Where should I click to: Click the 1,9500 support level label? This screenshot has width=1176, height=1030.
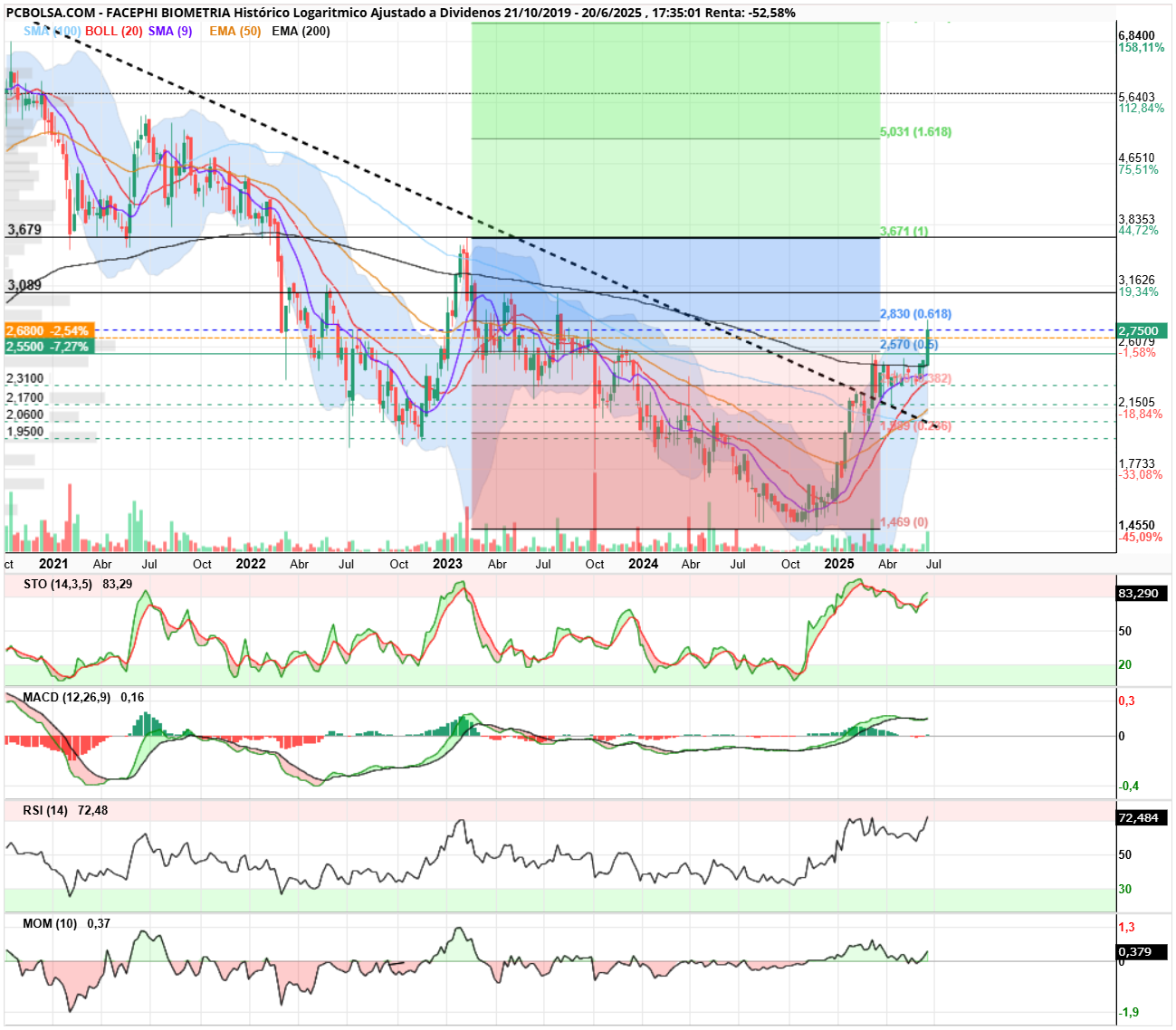(25, 432)
